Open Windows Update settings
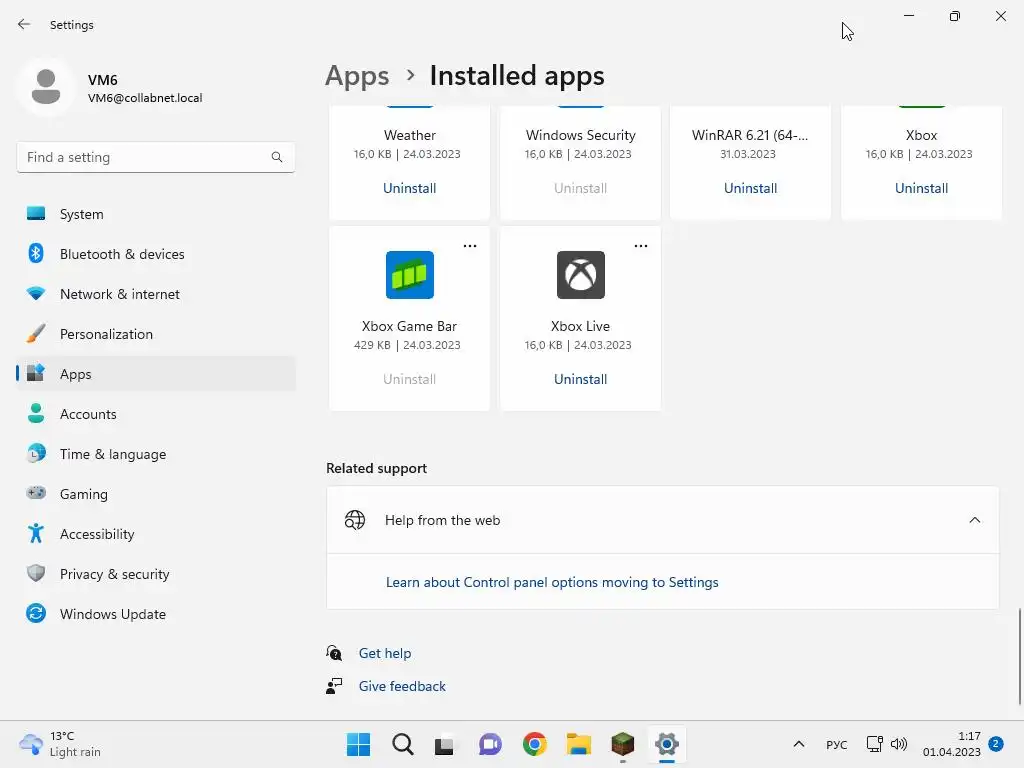The image size is (1024, 768). coord(156,615)
